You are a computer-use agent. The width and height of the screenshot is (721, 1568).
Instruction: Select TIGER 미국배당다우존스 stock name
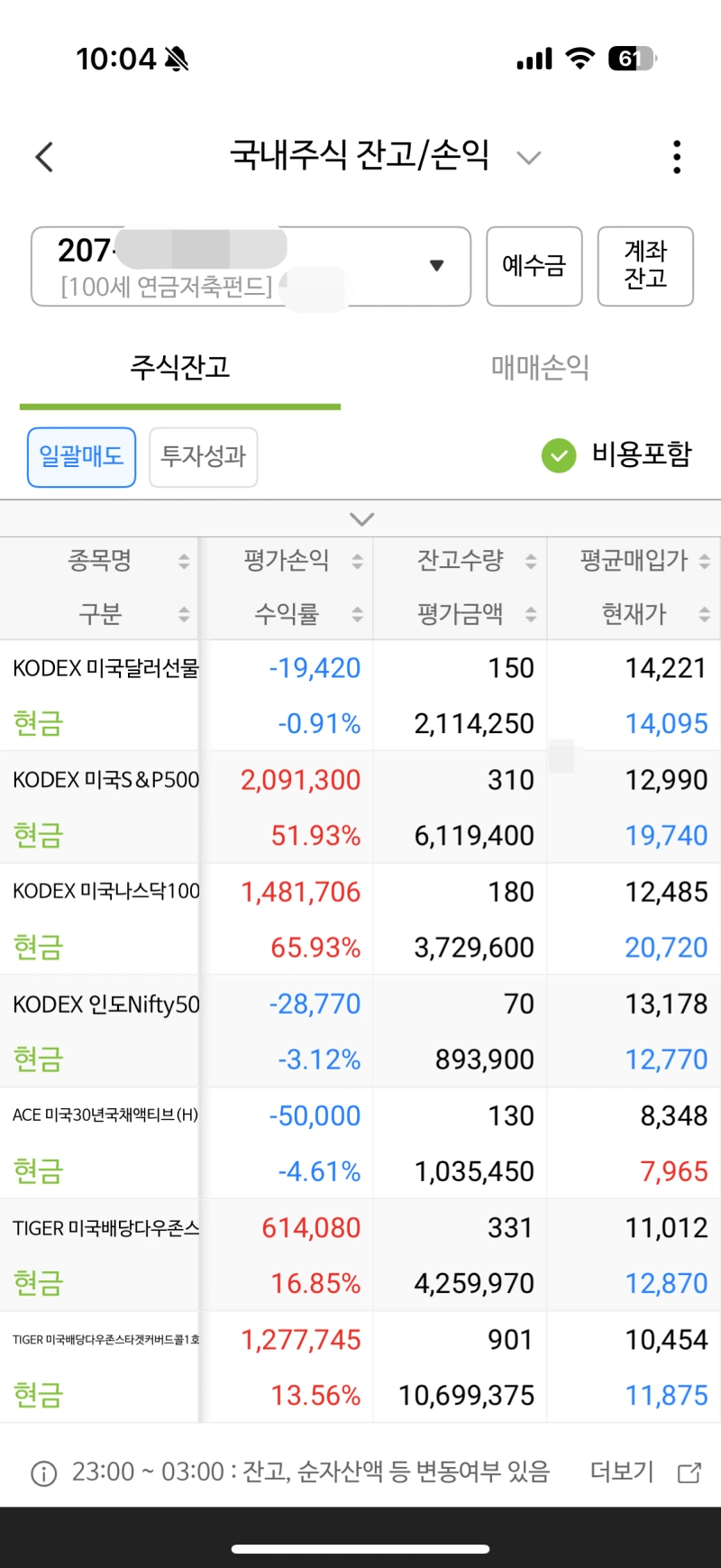(x=105, y=1228)
